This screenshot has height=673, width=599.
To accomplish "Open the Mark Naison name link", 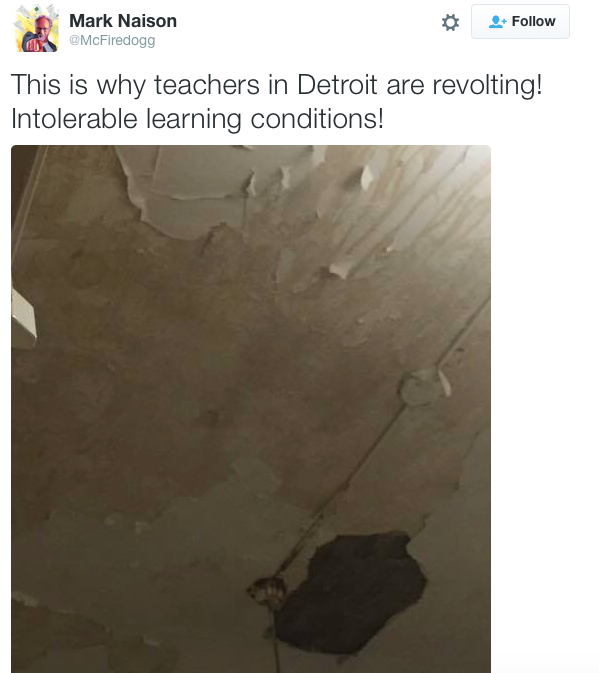I will pyautogui.click(x=123, y=21).
